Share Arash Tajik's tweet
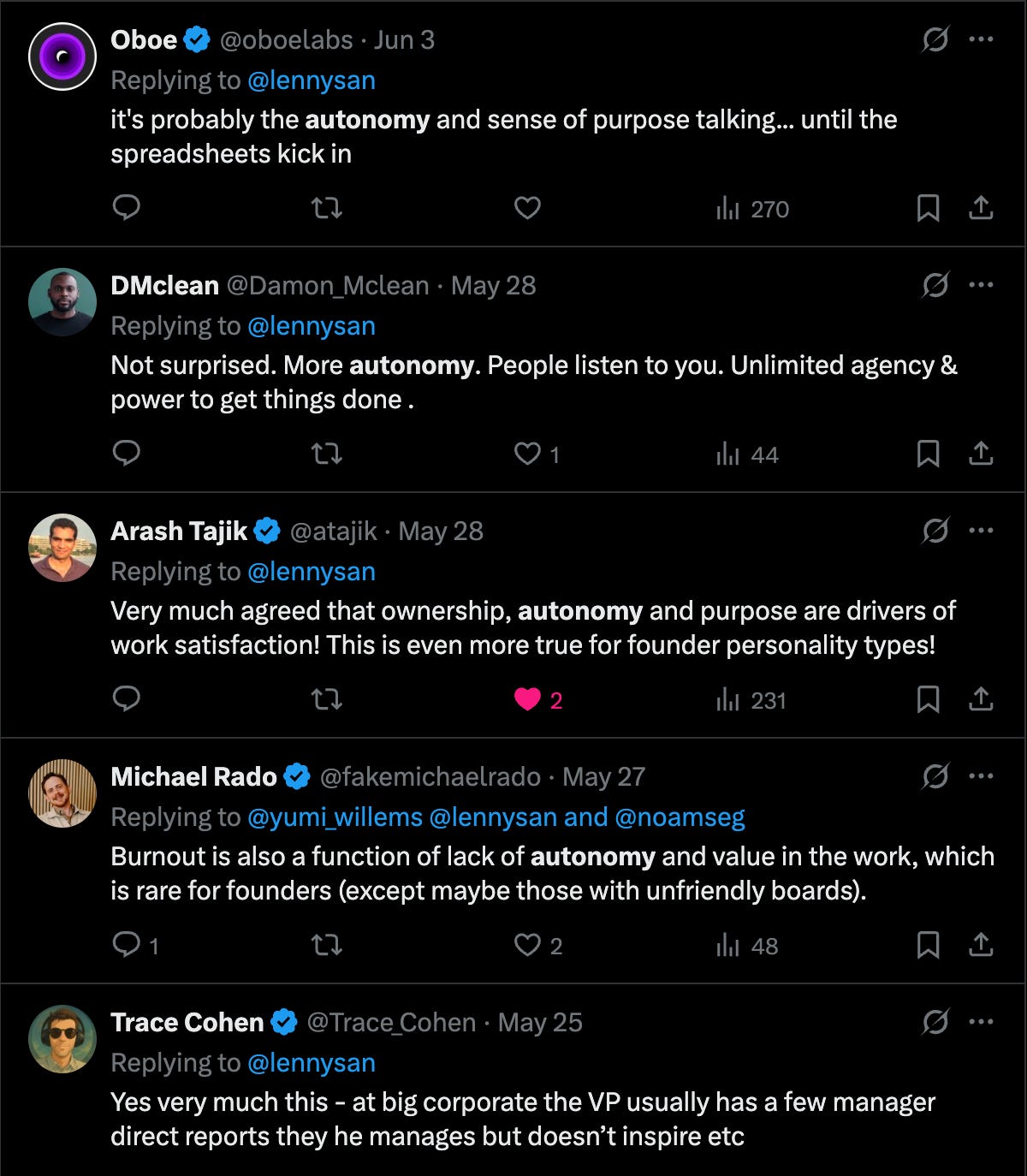 (981, 699)
